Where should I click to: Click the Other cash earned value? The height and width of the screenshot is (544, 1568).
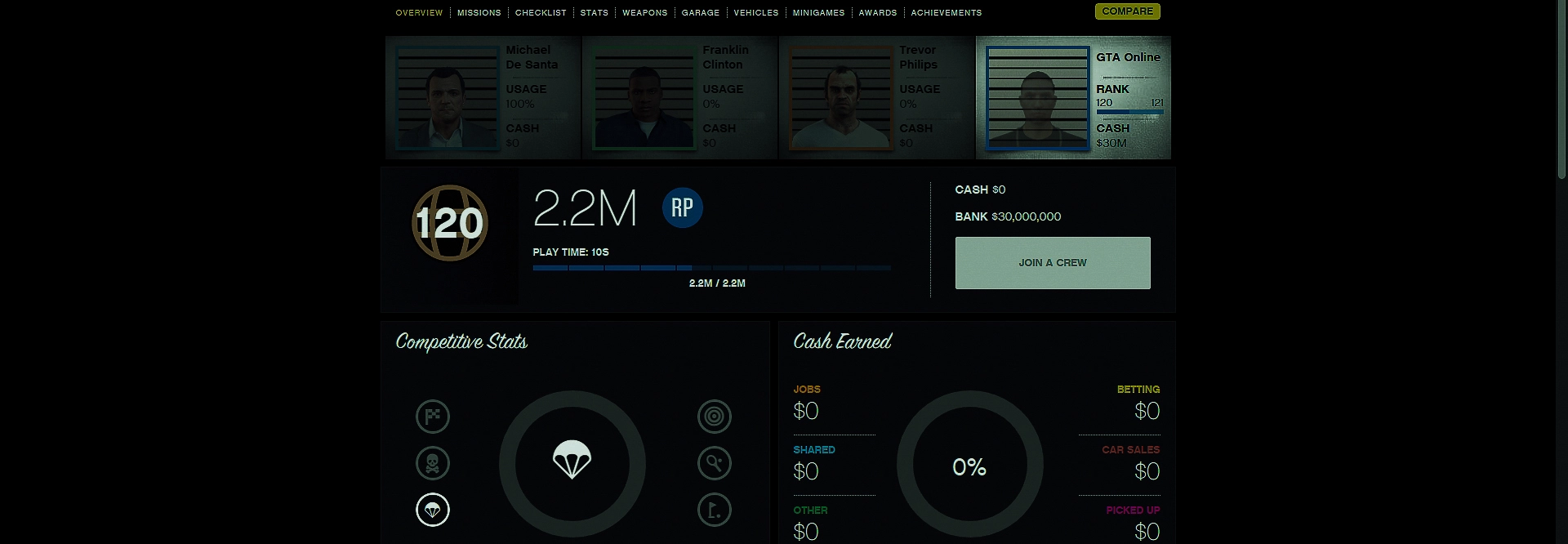[x=806, y=532]
